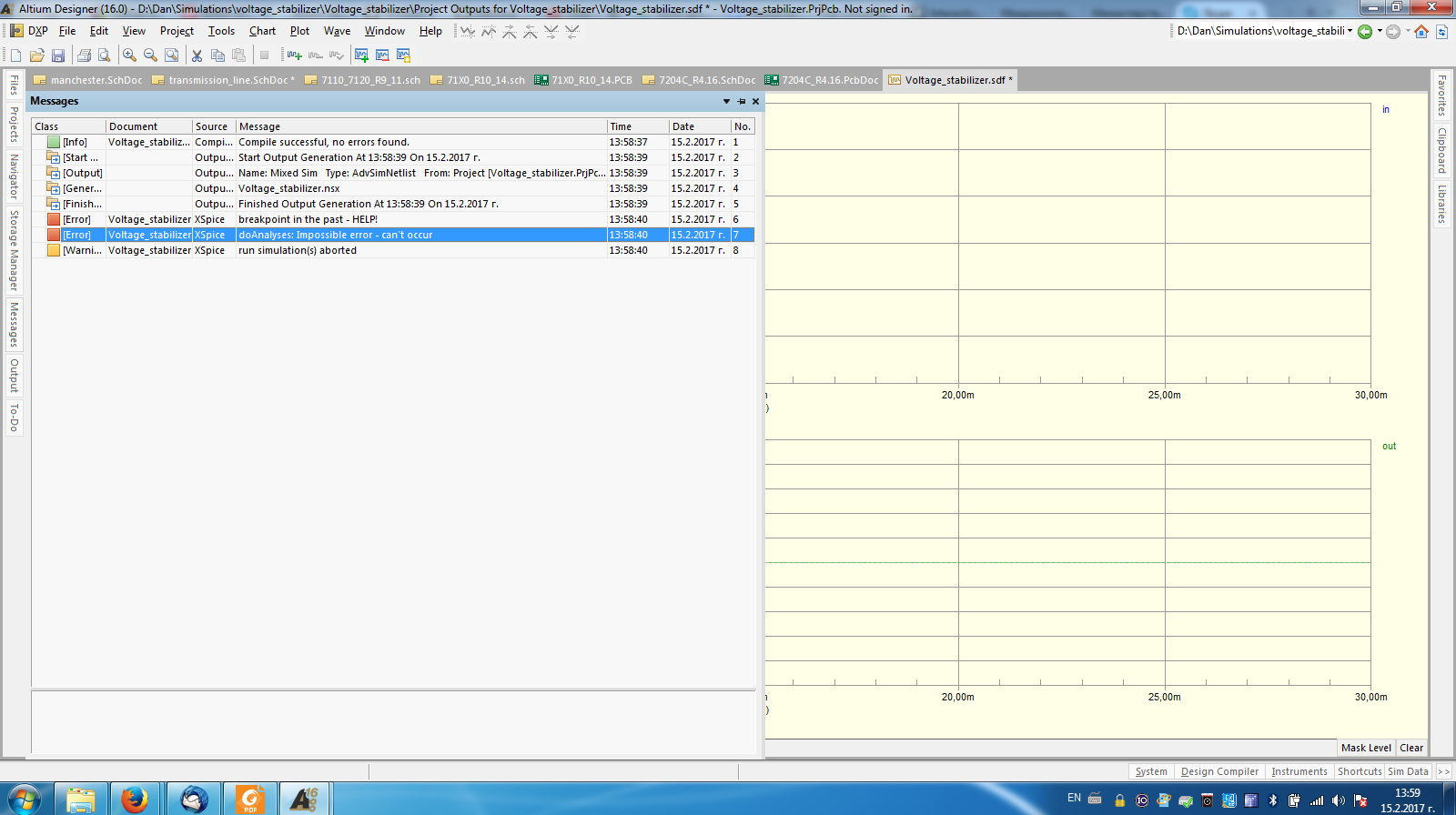The width and height of the screenshot is (1456, 815).
Task: Cut selection with the scissors icon
Action: 197,55
